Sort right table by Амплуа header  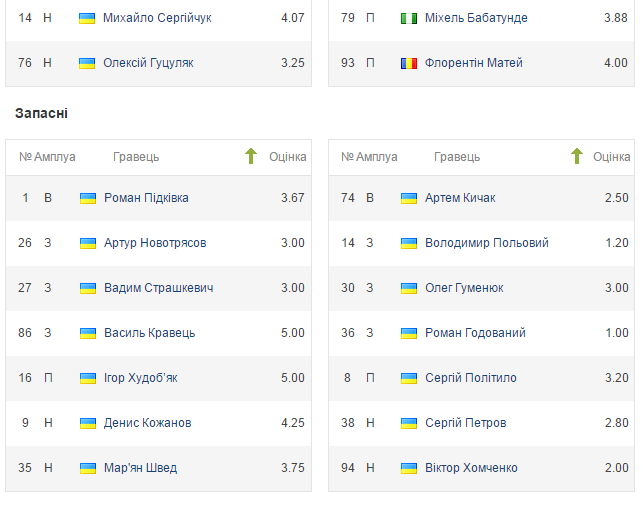377,157
